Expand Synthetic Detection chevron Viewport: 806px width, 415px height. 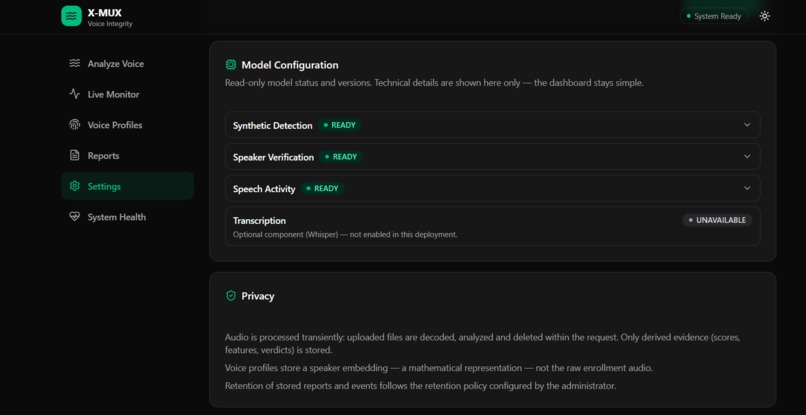coord(747,125)
